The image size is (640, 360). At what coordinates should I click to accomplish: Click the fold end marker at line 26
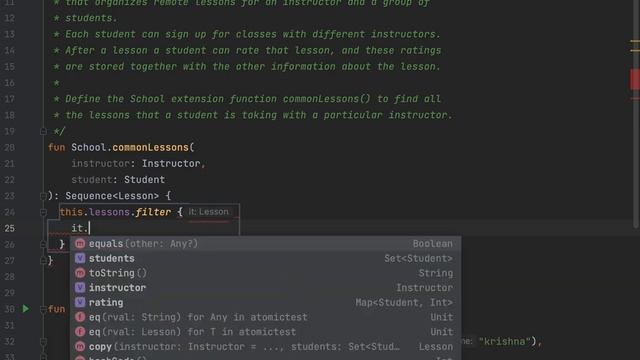coord(43,244)
